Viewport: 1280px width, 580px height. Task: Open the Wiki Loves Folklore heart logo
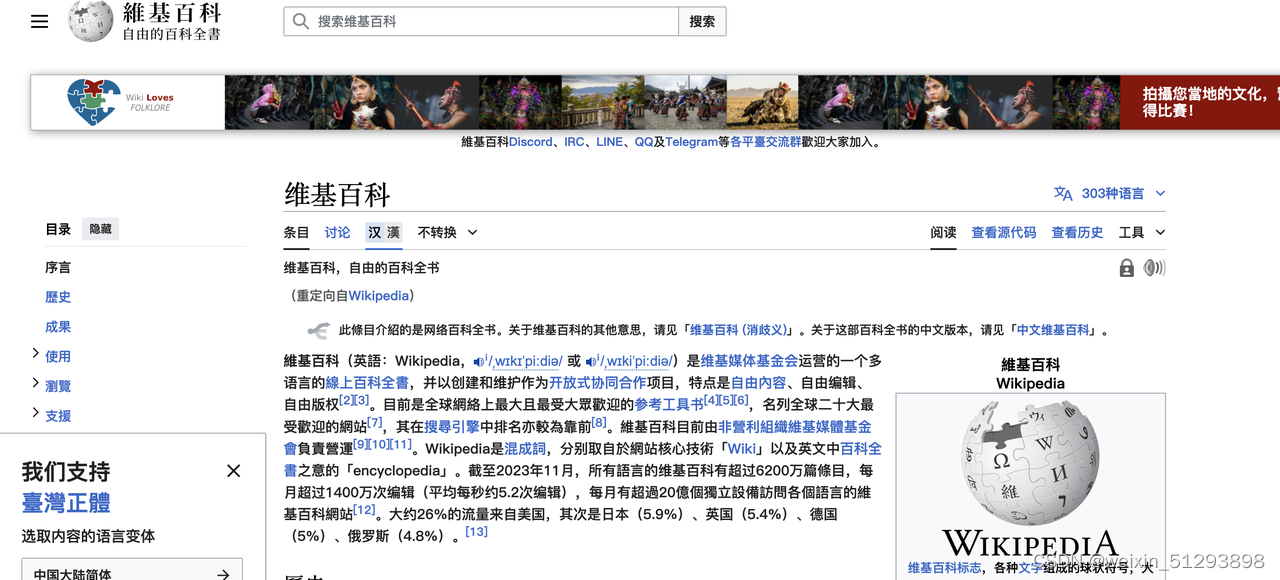point(93,102)
